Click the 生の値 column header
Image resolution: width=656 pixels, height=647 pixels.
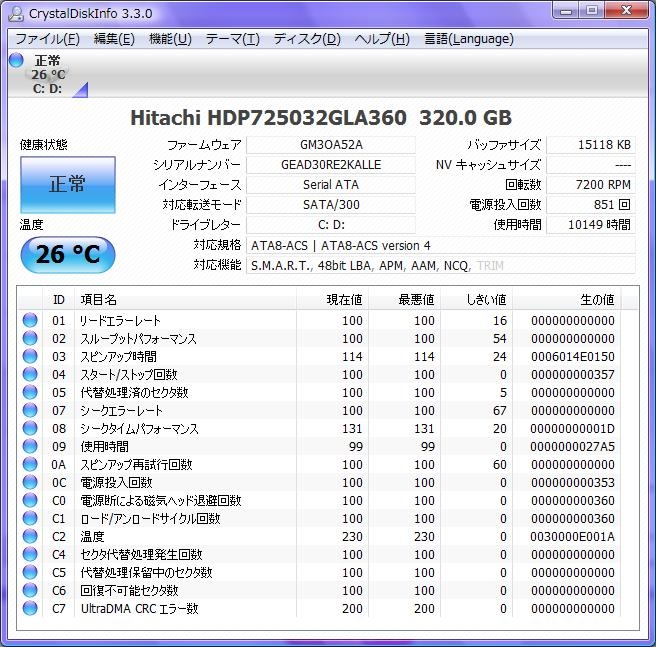click(x=566, y=300)
